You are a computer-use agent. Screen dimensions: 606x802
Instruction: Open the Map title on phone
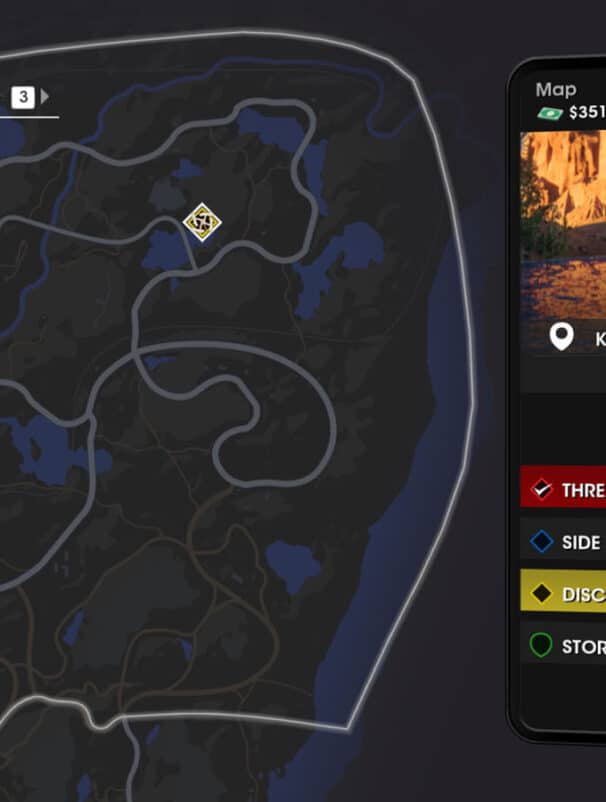point(556,90)
